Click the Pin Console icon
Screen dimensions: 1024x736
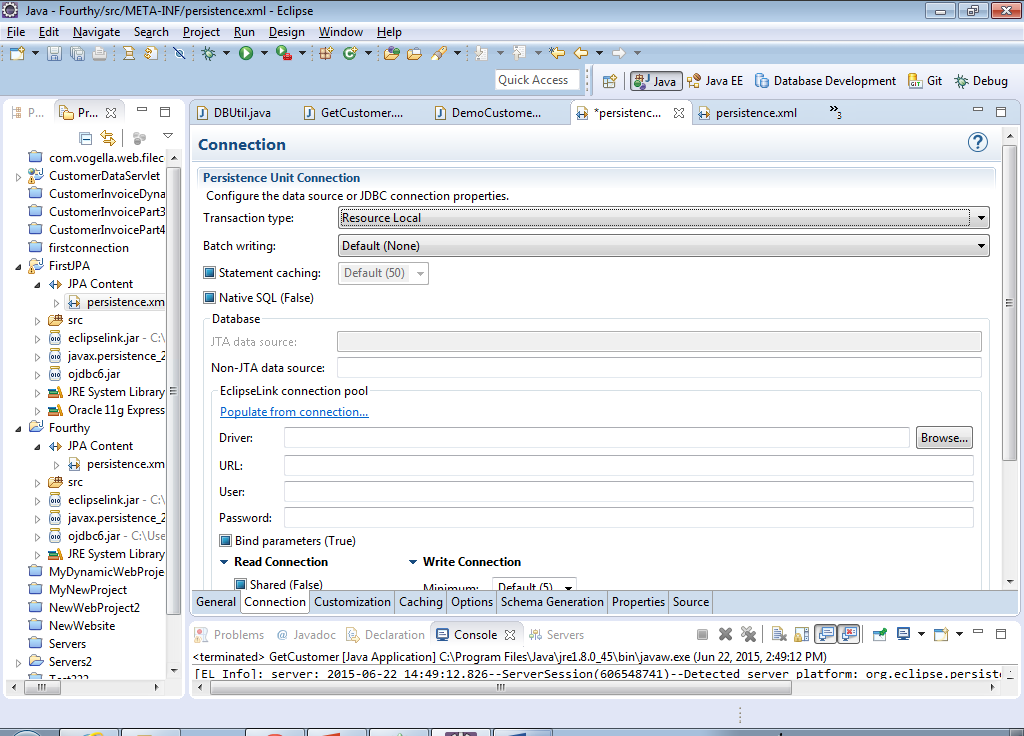pyautogui.click(x=879, y=634)
